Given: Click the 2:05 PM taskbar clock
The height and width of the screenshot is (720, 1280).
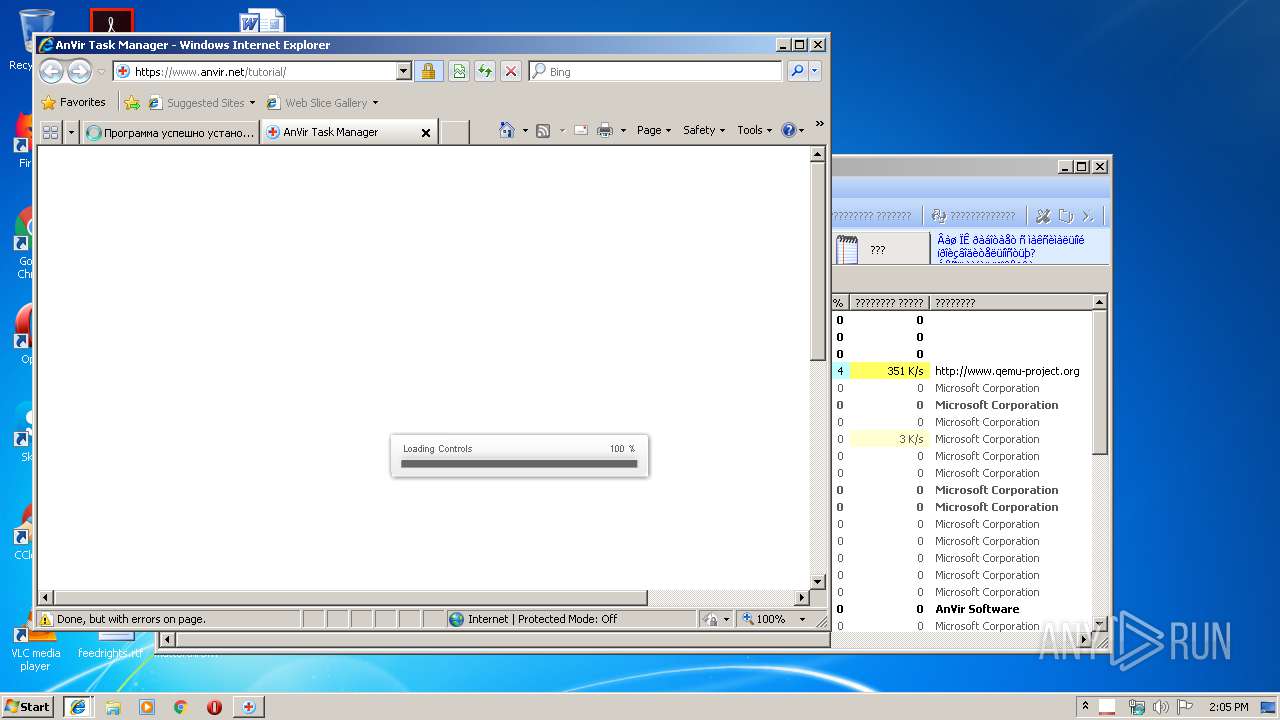Looking at the screenshot, I should (x=1228, y=707).
